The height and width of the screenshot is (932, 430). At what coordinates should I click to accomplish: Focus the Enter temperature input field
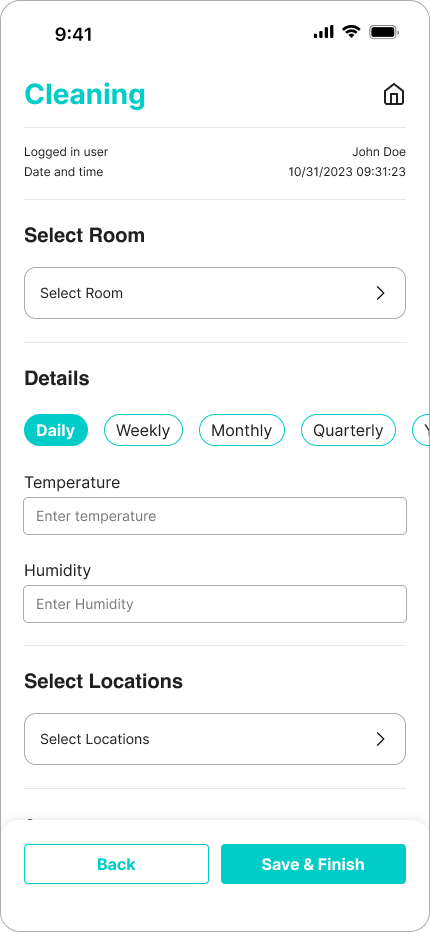point(215,516)
